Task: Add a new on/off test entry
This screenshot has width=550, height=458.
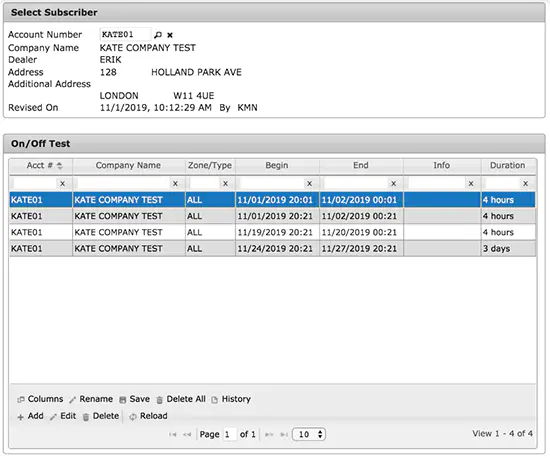Action: point(31,416)
